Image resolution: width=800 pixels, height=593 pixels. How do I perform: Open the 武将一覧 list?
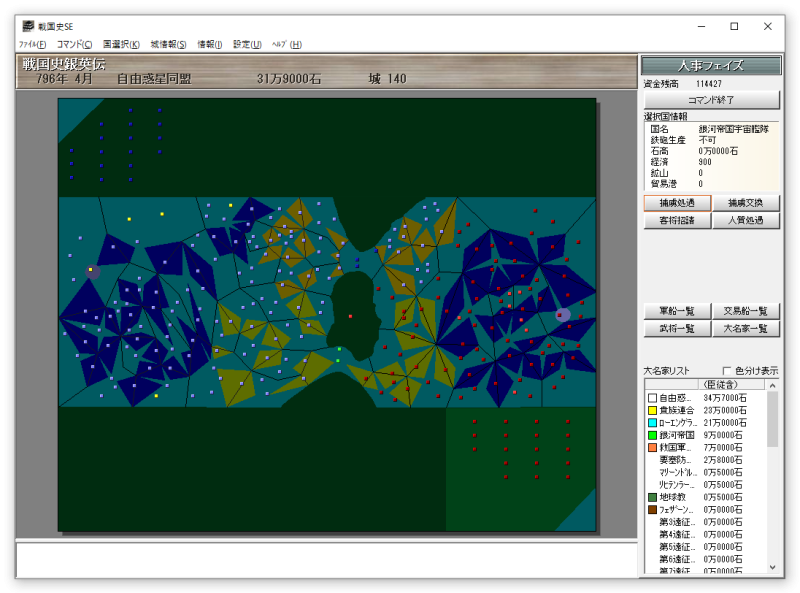(x=677, y=329)
